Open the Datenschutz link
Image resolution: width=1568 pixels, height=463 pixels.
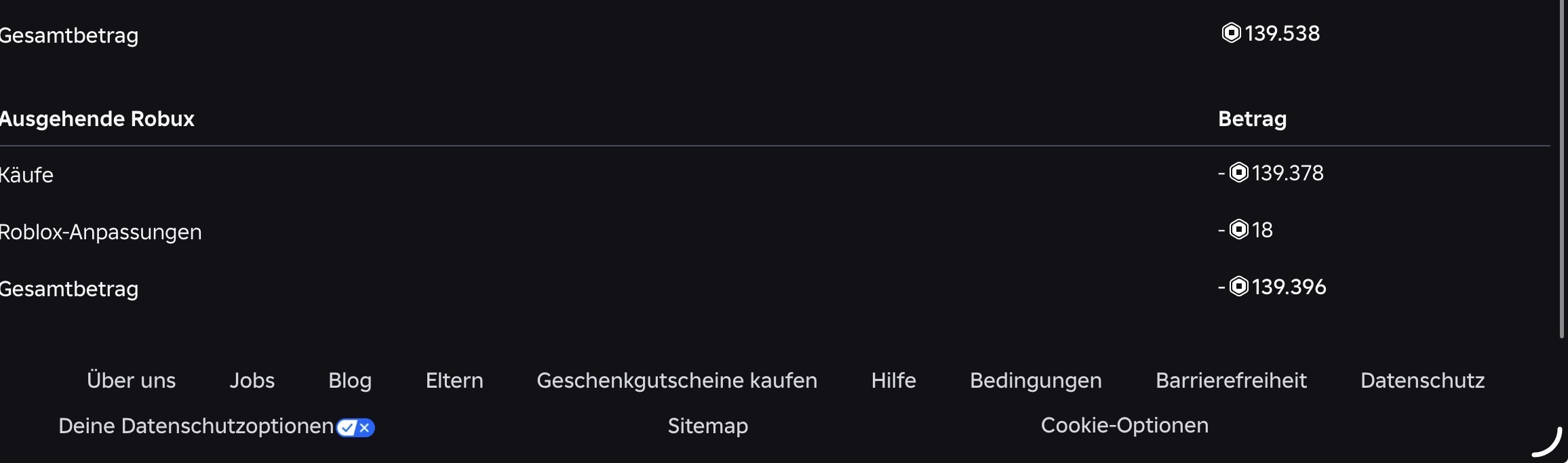click(1422, 380)
